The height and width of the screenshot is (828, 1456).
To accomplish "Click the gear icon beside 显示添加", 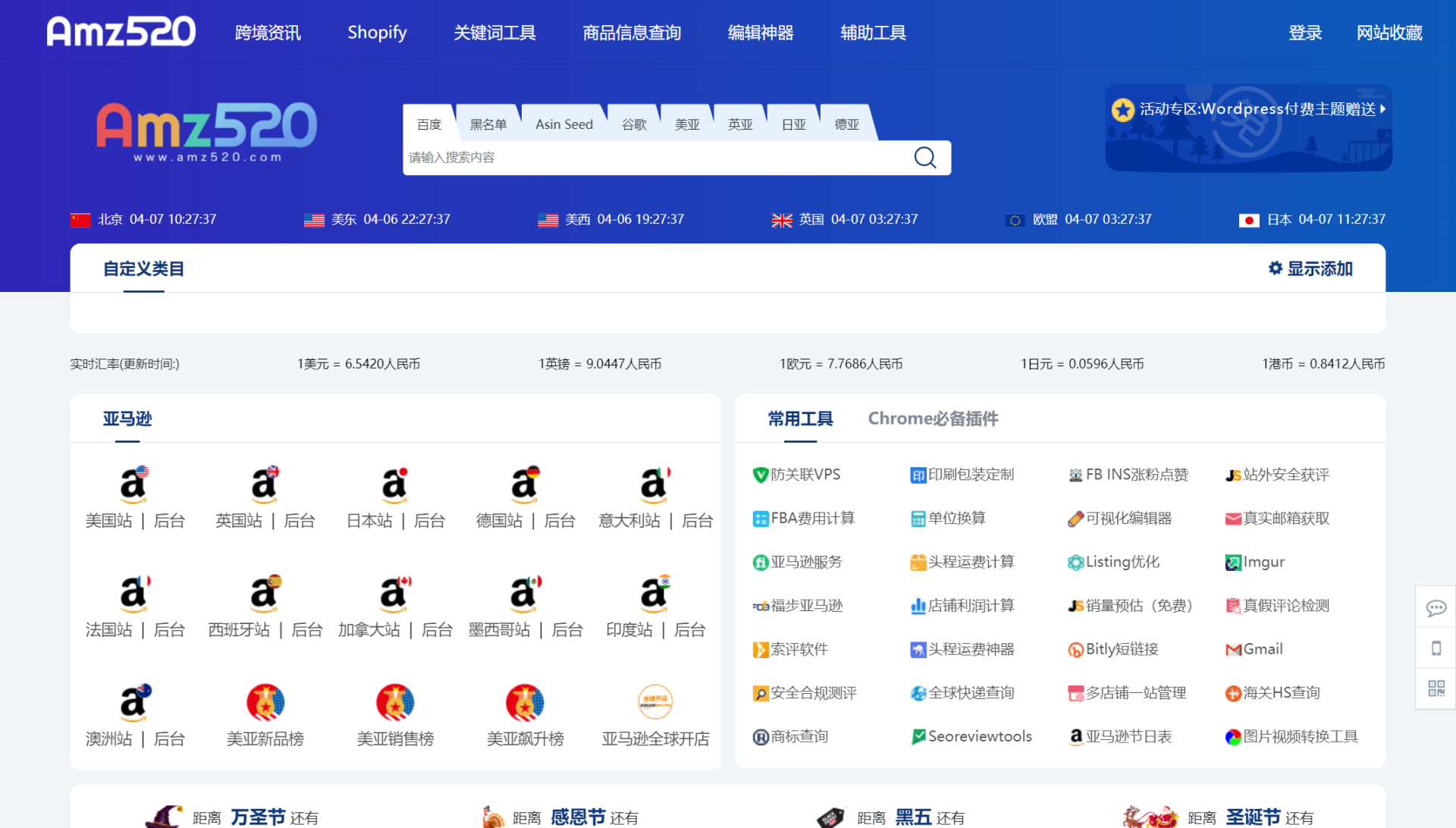I will point(1276,268).
